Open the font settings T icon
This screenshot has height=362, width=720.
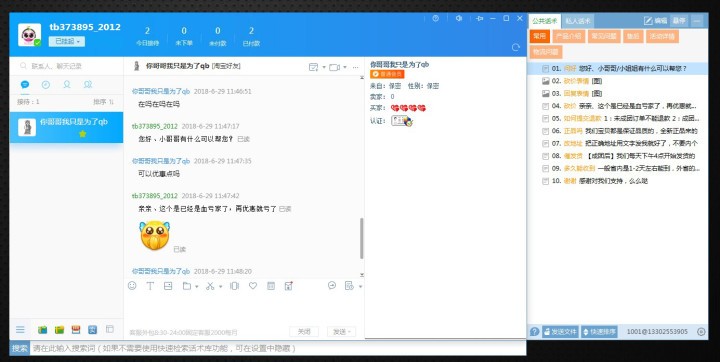tap(150, 286)
